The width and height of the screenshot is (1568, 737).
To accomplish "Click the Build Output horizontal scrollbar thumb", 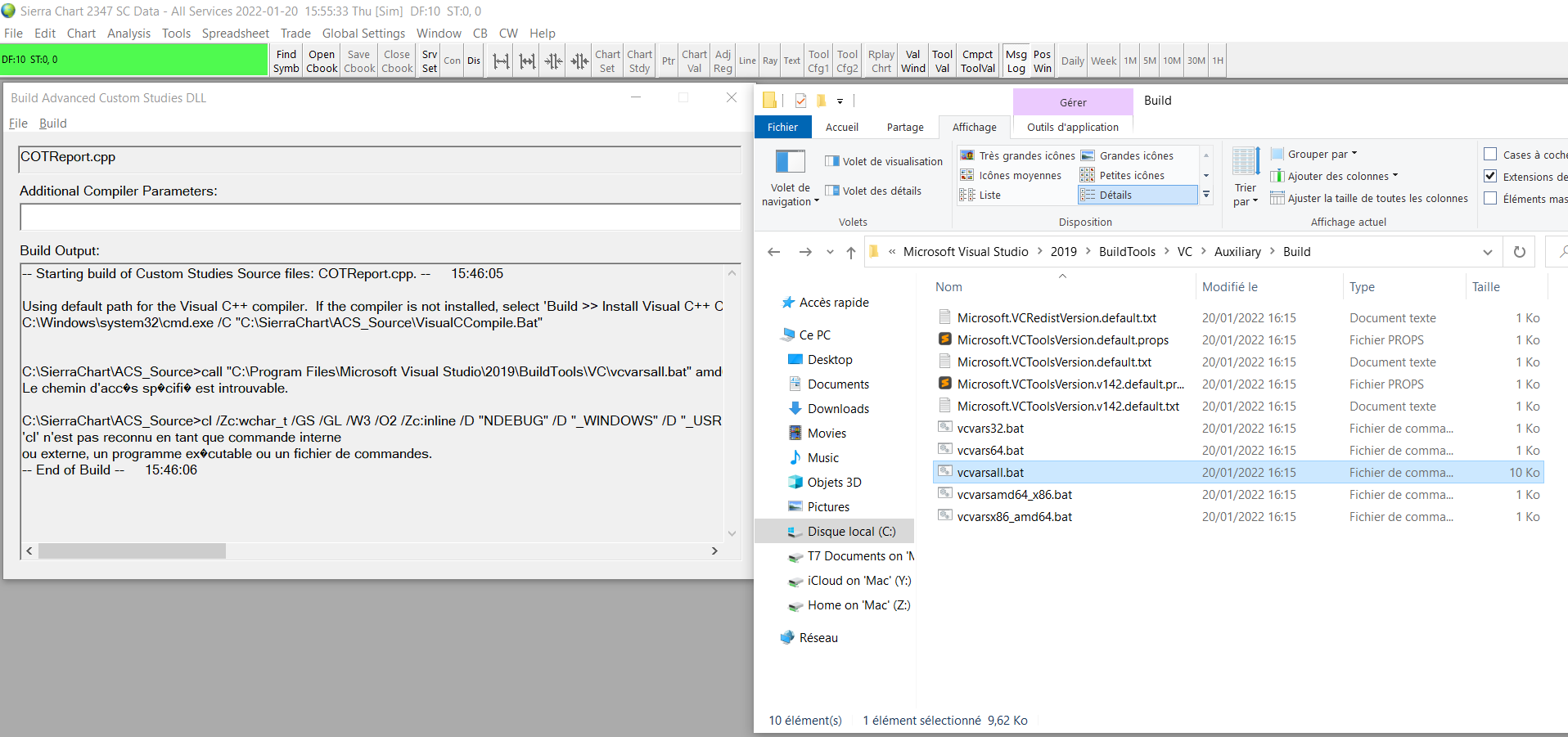I will pos(132,551).
